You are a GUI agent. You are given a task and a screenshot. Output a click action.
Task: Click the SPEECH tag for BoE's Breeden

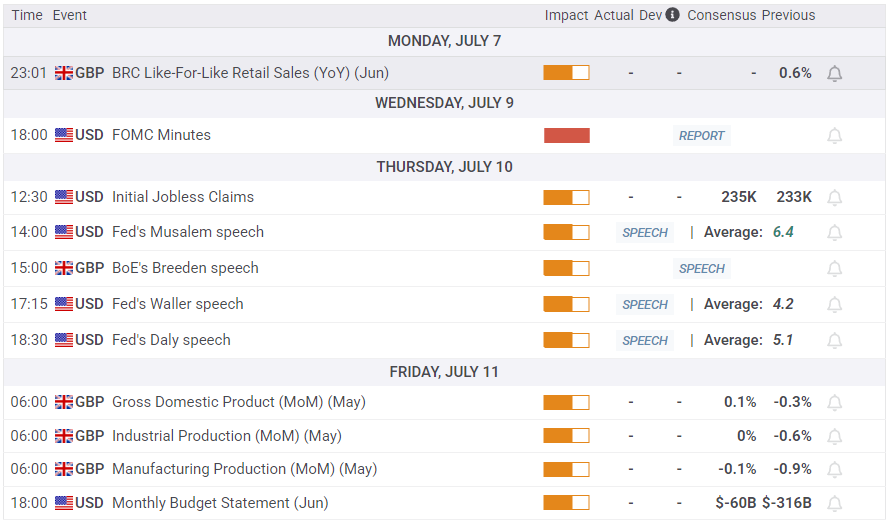701,269
